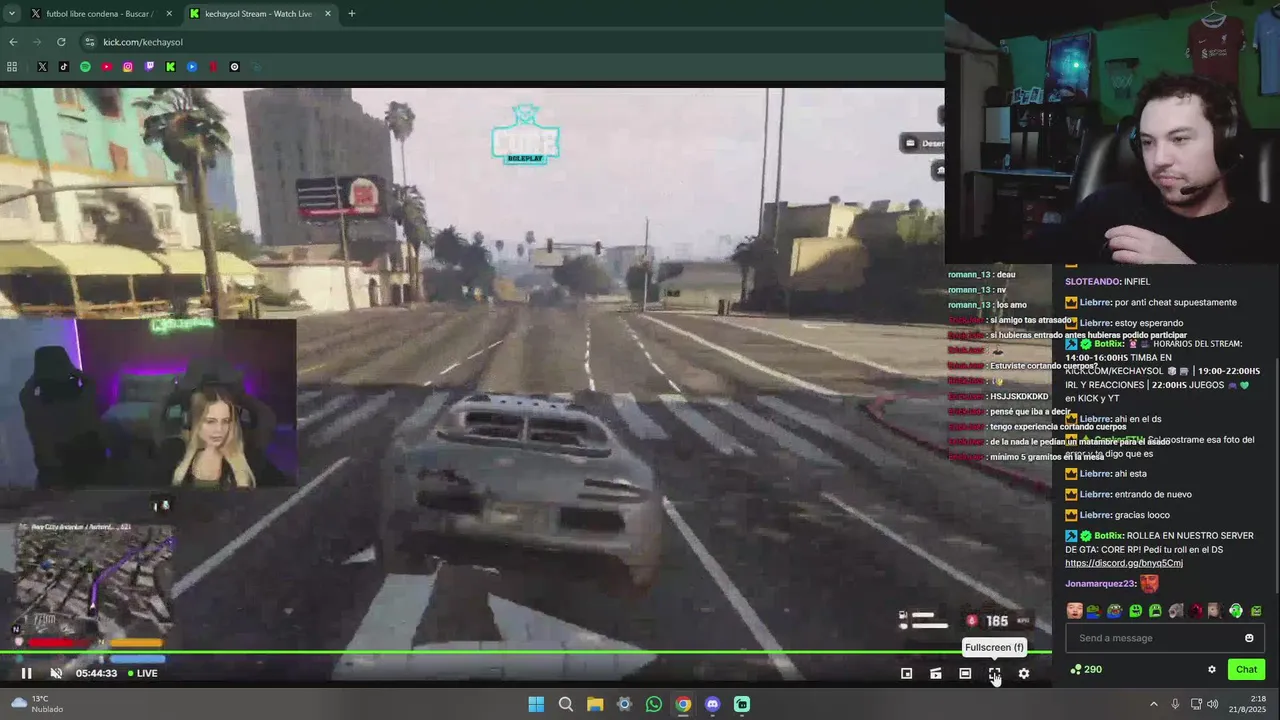Go back to the previous page
This screenshot has width=1280, height=720.
(x=13, y=42)
